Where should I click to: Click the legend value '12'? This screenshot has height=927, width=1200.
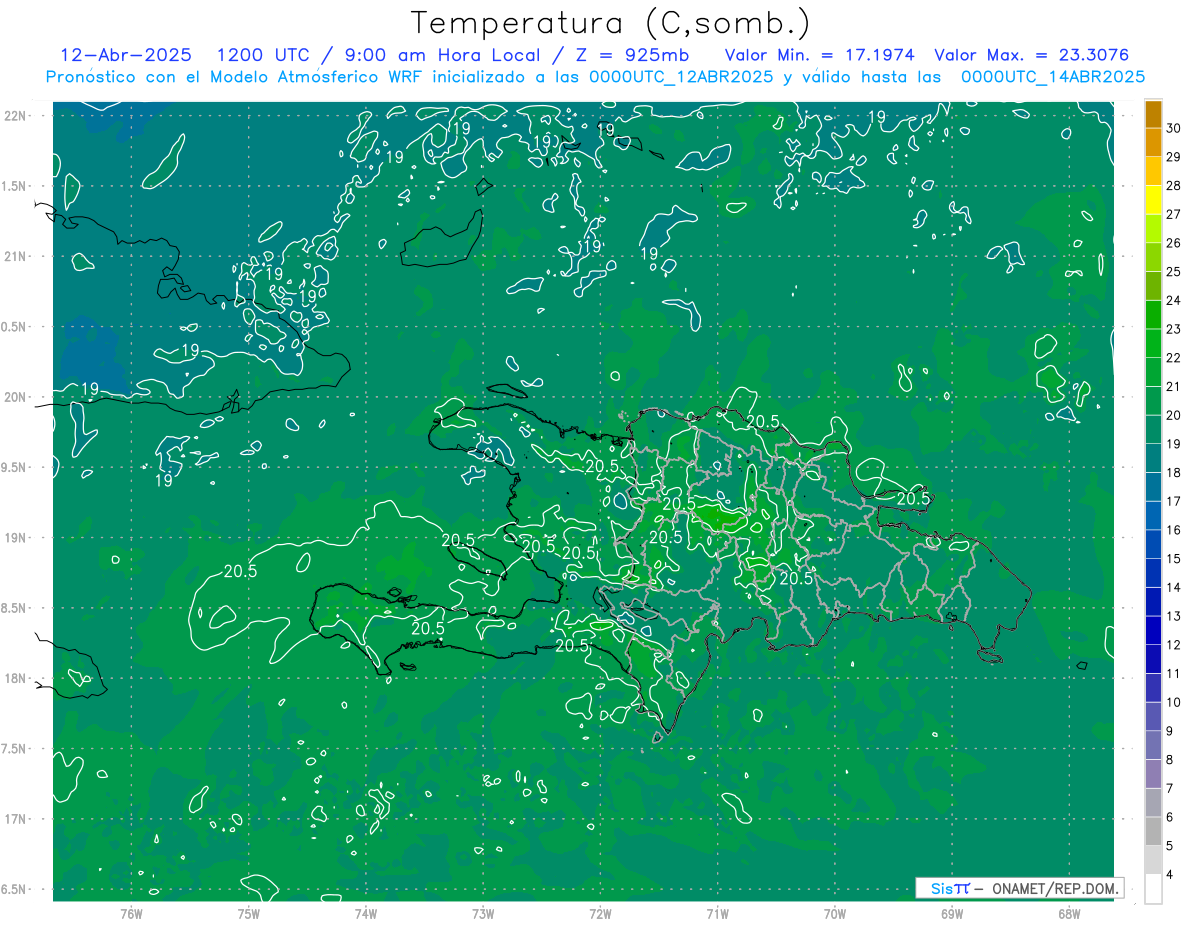[x=1174, y=645]
